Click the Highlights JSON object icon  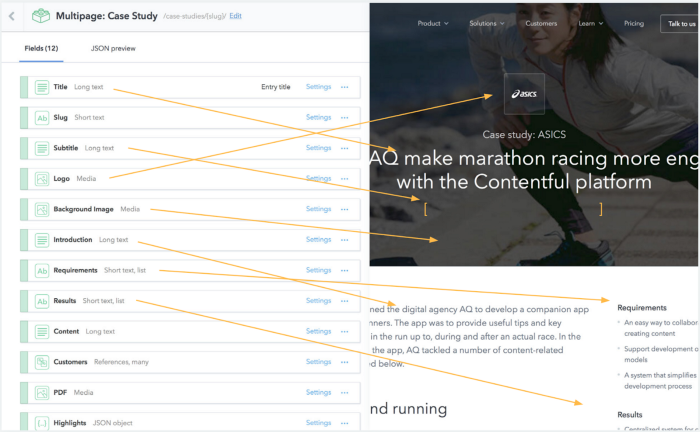tap(42, 423)
